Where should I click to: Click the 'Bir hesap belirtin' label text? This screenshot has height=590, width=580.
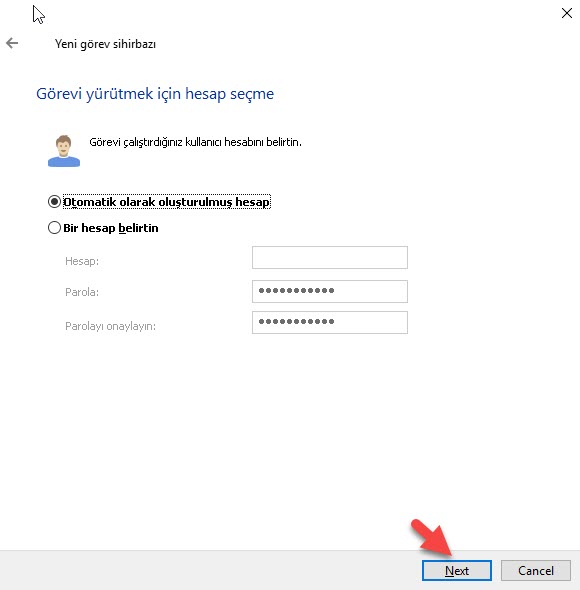111,228
